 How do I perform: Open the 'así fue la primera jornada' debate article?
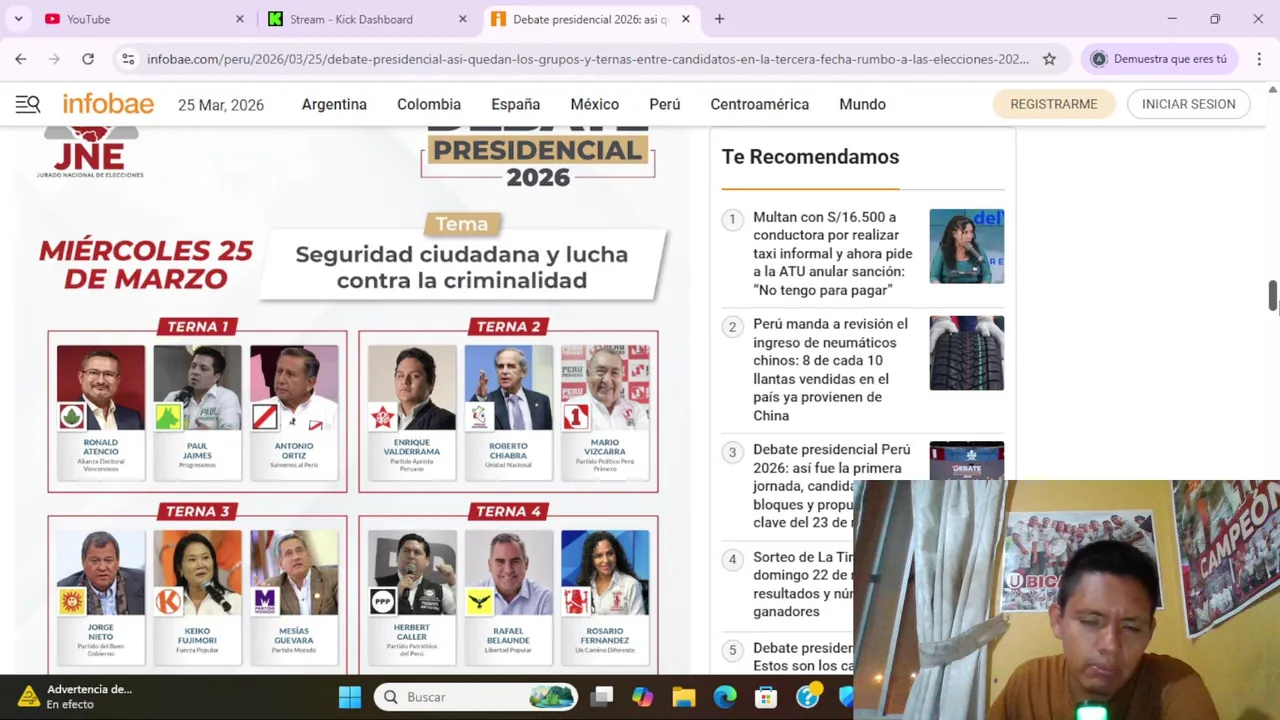tap(832, 486)
